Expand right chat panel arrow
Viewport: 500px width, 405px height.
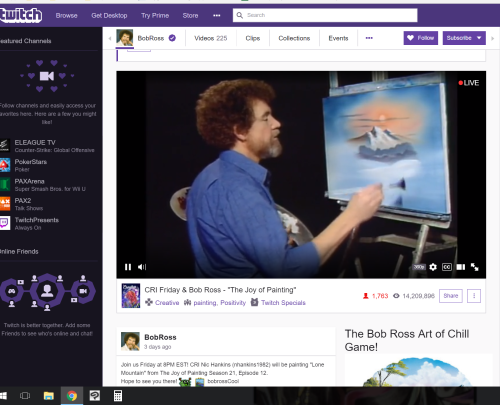(x=492, y=38)
